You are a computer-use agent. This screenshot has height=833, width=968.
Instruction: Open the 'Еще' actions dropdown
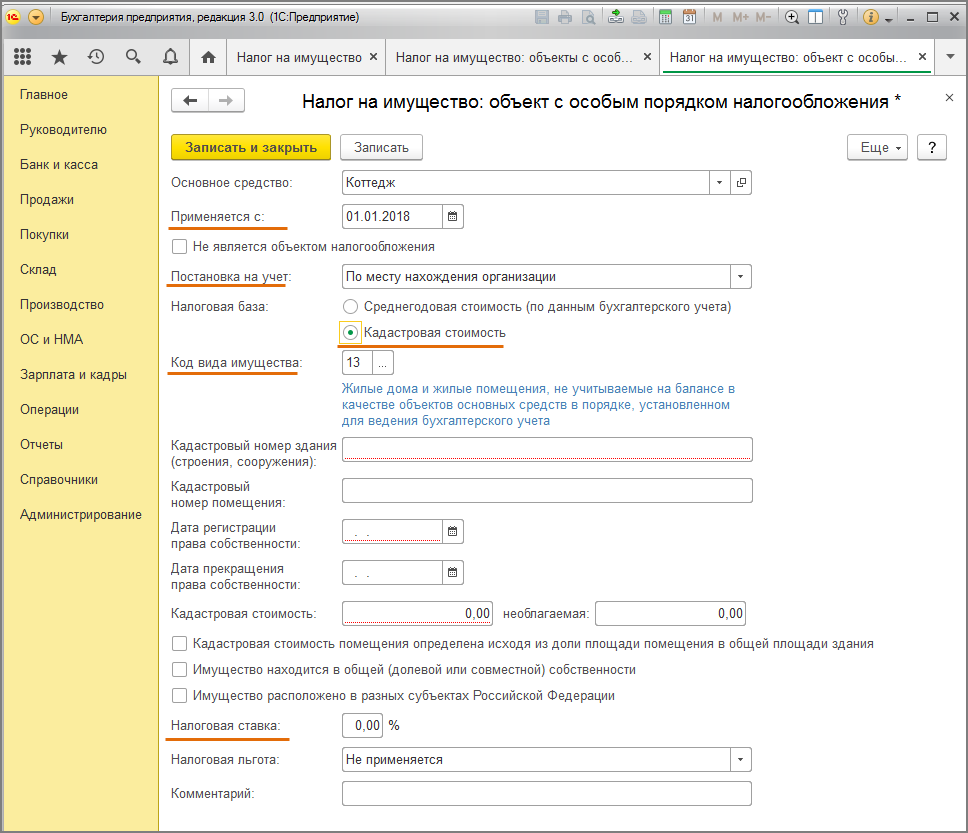(x=877, y=148)
